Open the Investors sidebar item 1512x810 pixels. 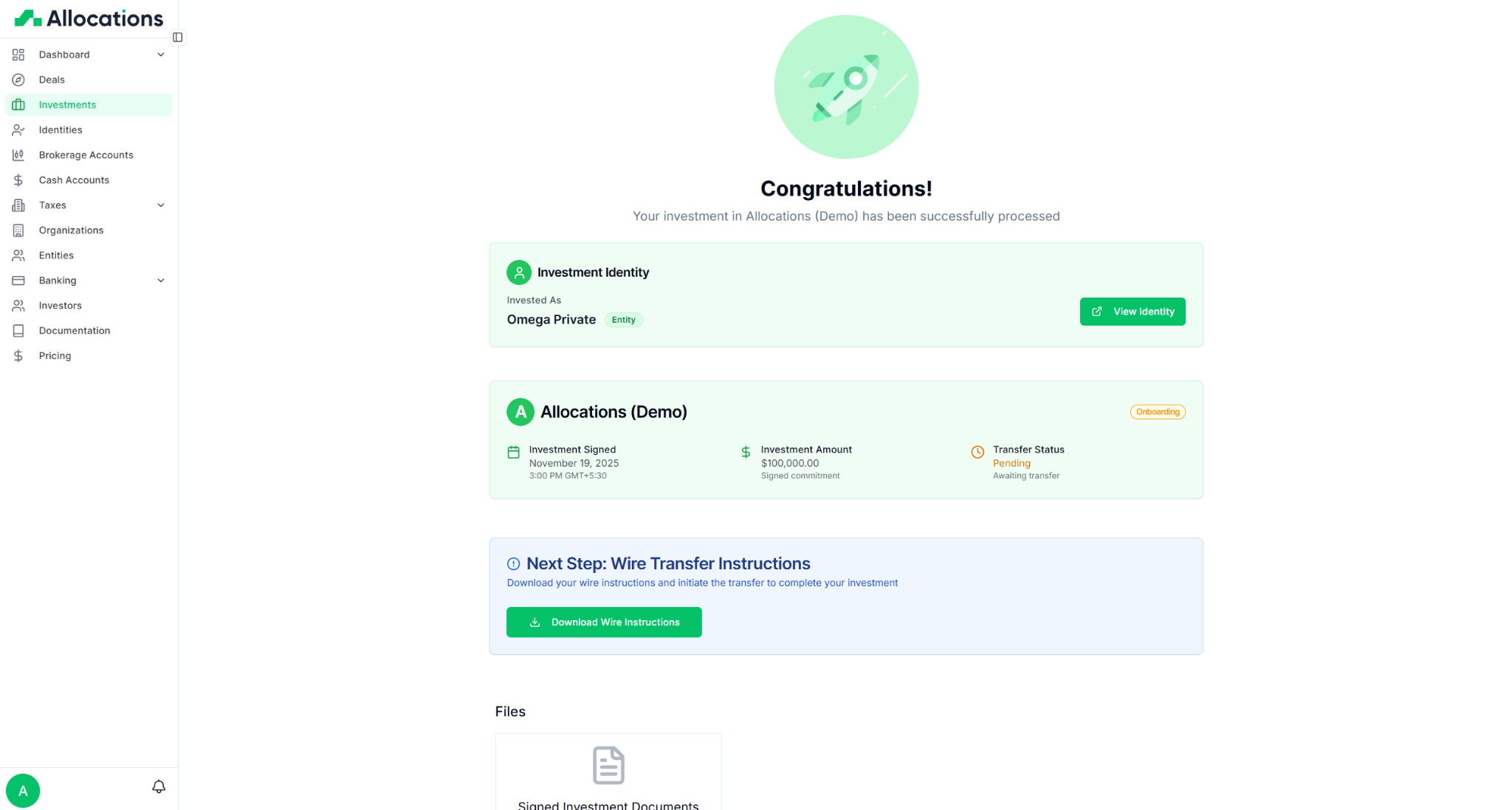[x=61, y=306]
